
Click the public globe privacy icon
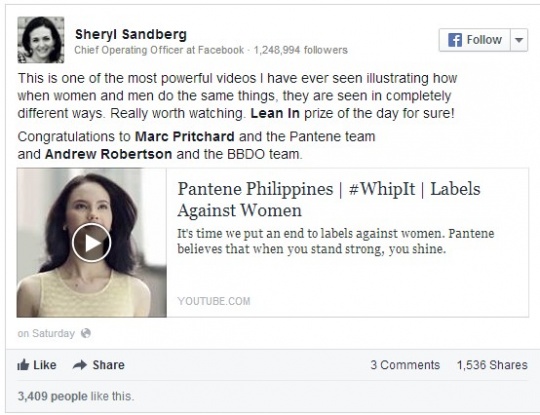[x=85, y=333]
